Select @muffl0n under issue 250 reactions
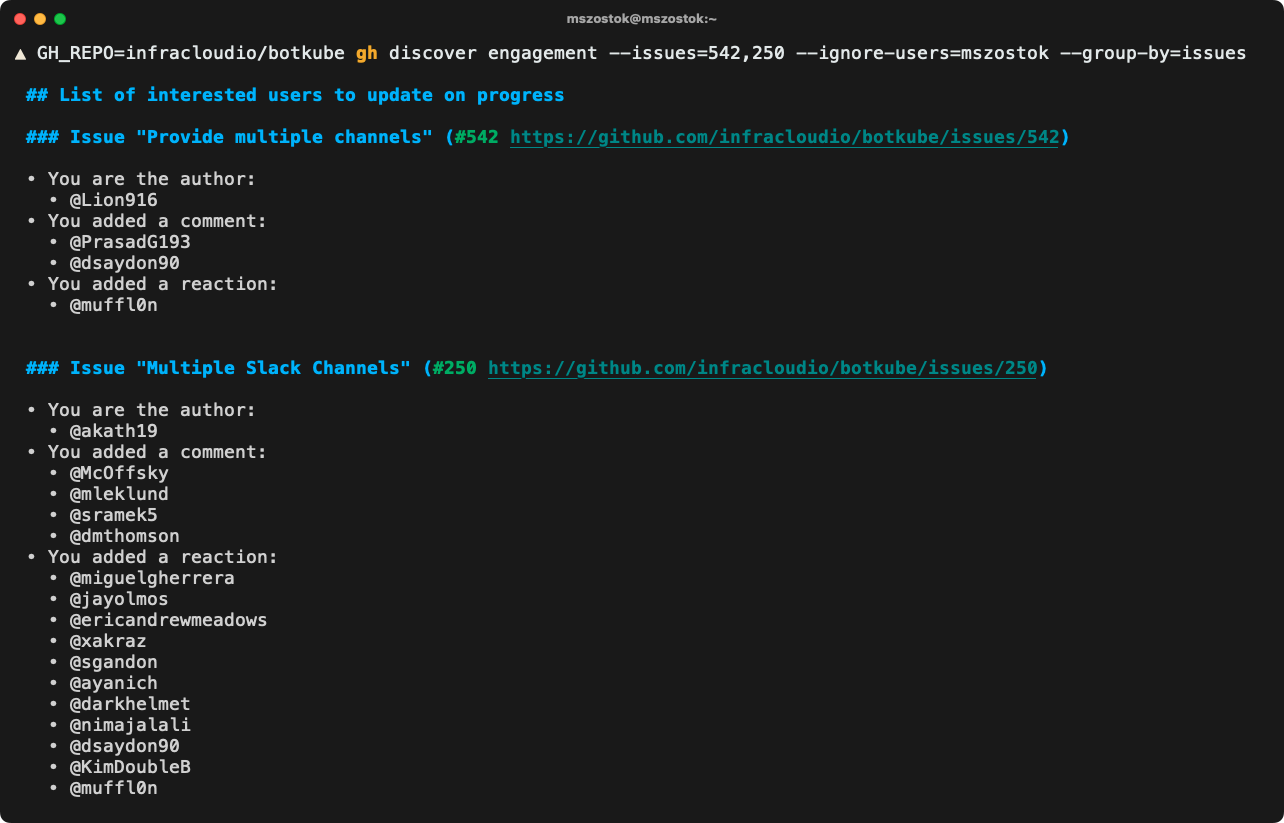The width and height of the screenshot is (1284, 823). [114, 788]
